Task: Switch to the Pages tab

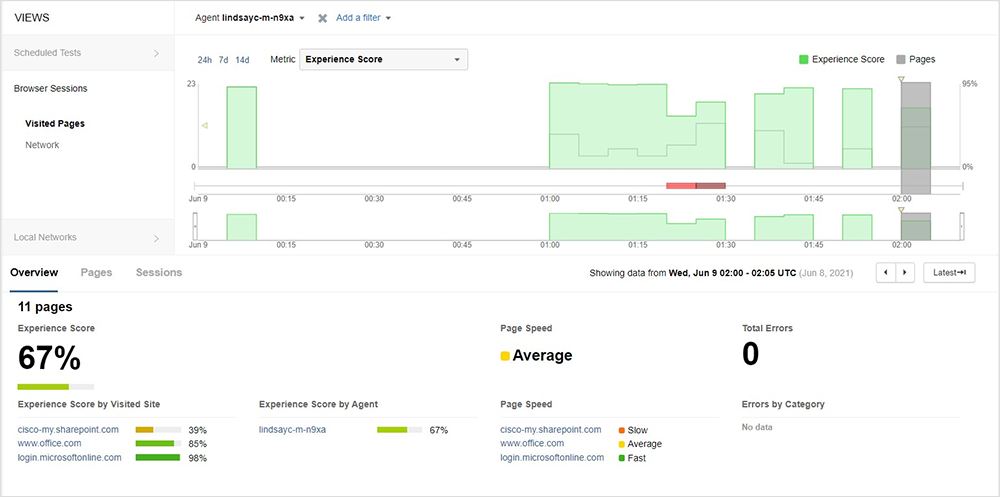Action: pos(96,272)
